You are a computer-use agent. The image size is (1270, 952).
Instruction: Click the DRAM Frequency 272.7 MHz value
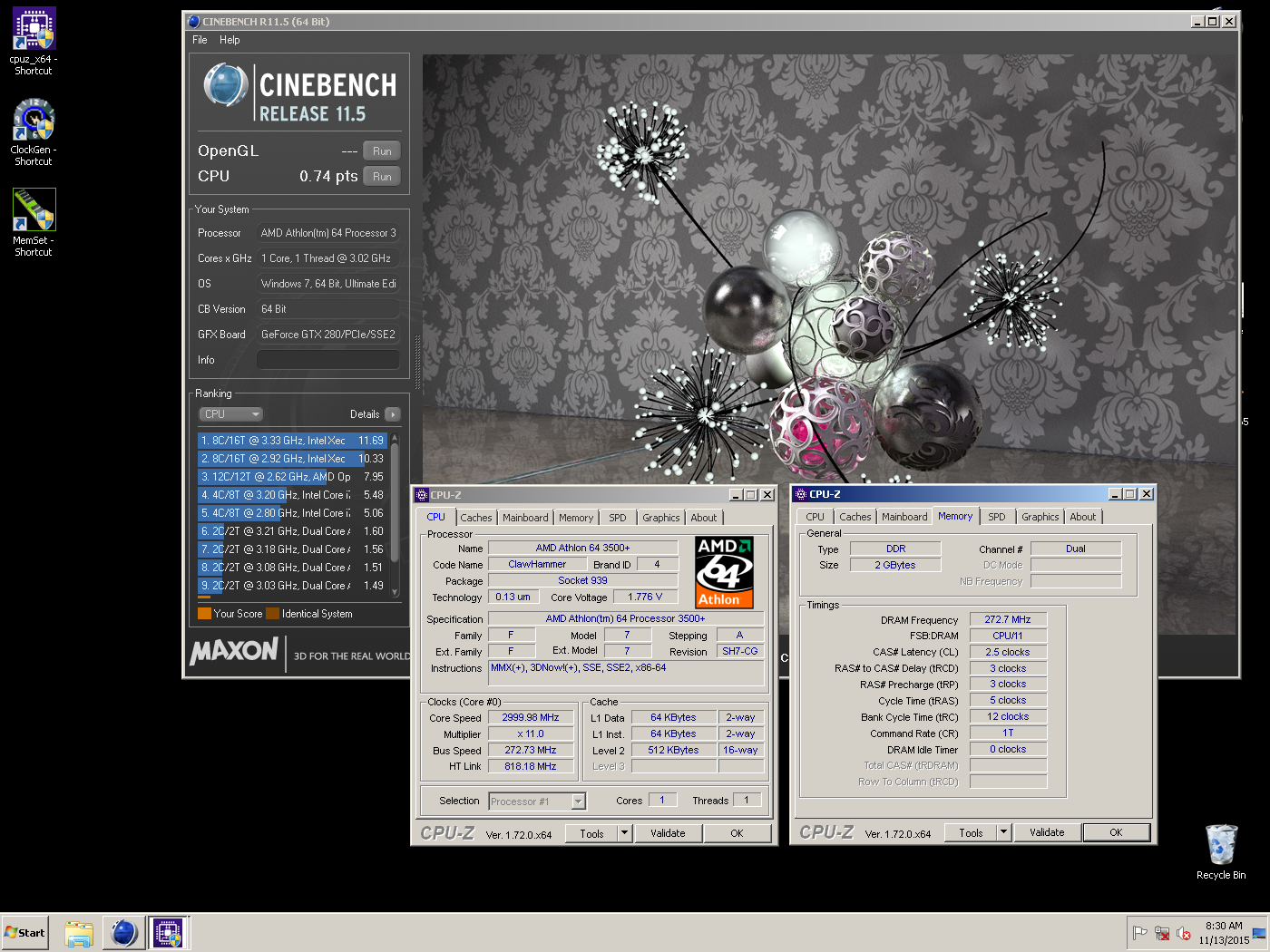coord(1008,619)
